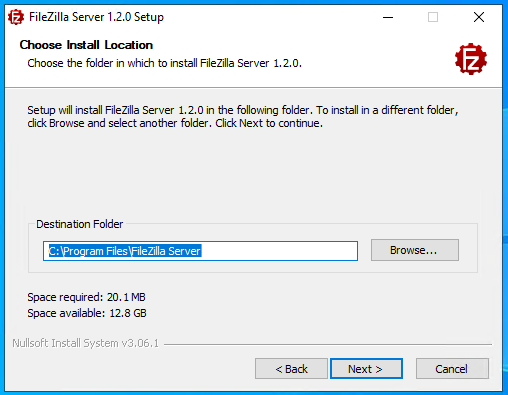Screen dimensions: 508x395
Task: Close the FileZilla Server Setup window
Action: (479, 17)
